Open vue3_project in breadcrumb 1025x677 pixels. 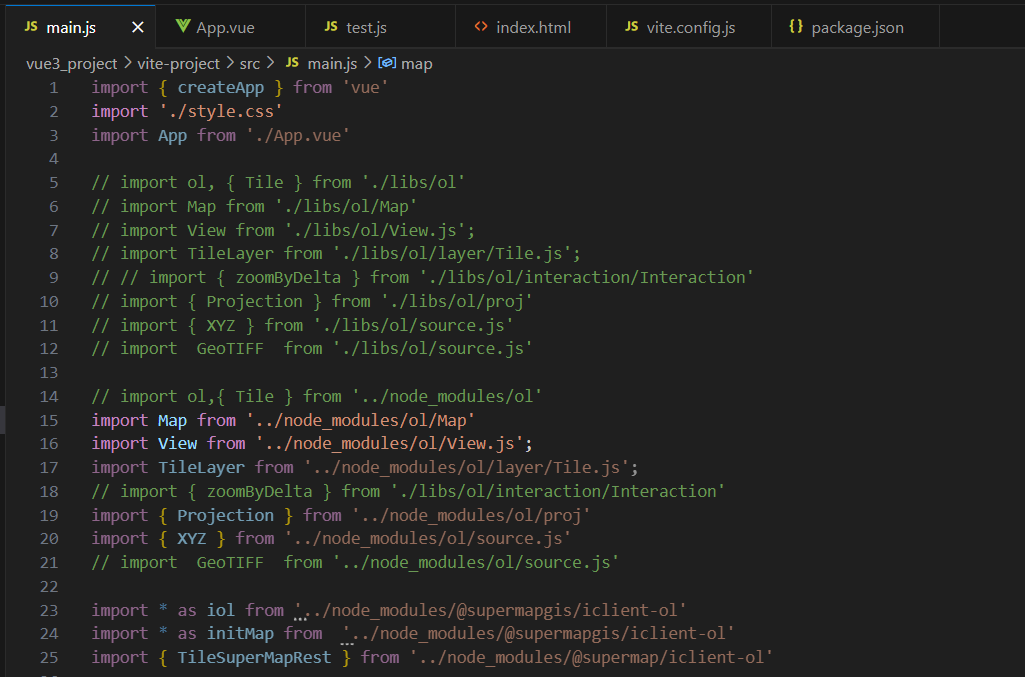[x=71, y=63]
